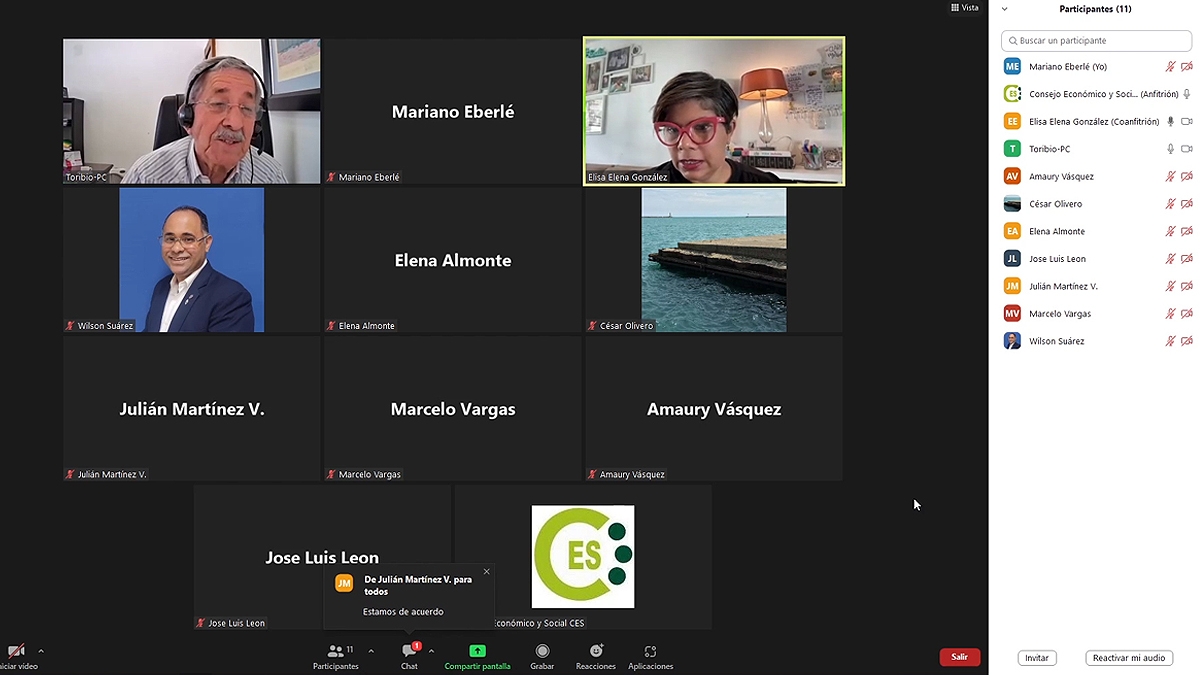Open the Estamos de acuerdo chat message
The width and height of the screenshot is (1200, 675).
click(403, 612)
